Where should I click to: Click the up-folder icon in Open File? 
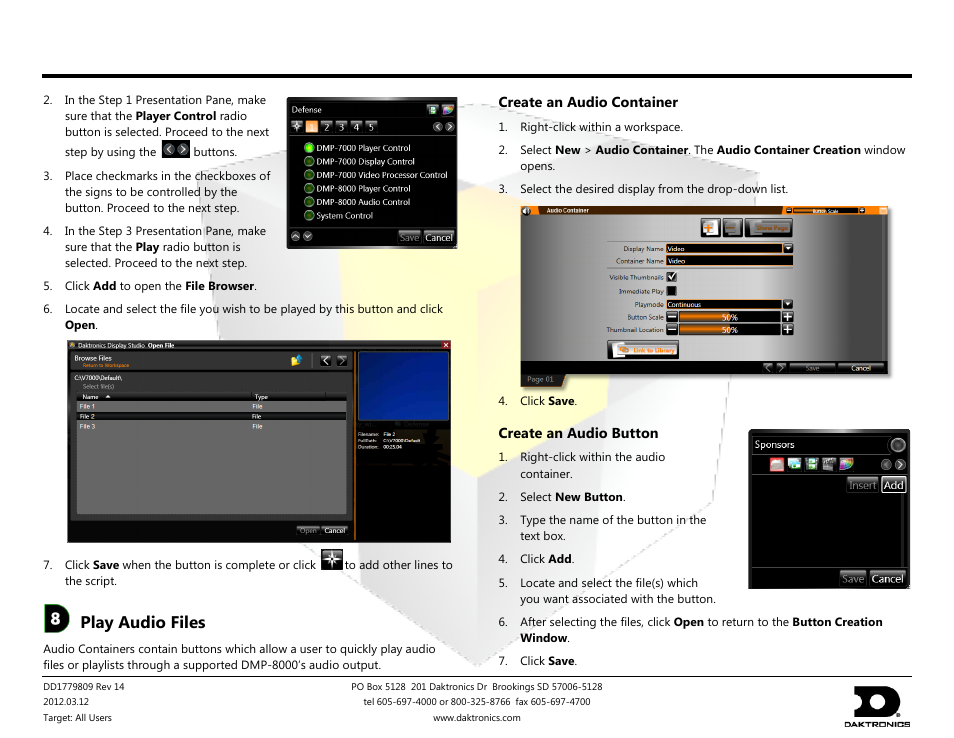click(x=296, y=361)
